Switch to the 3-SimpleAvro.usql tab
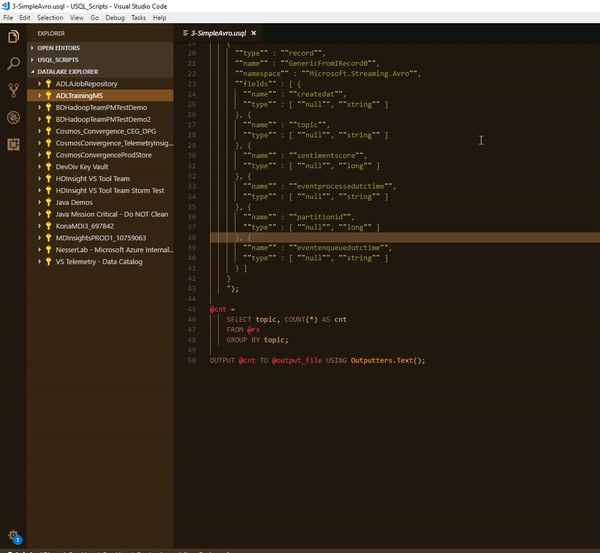The height and width of the screenshot is (553, 600). coord(218,33)
